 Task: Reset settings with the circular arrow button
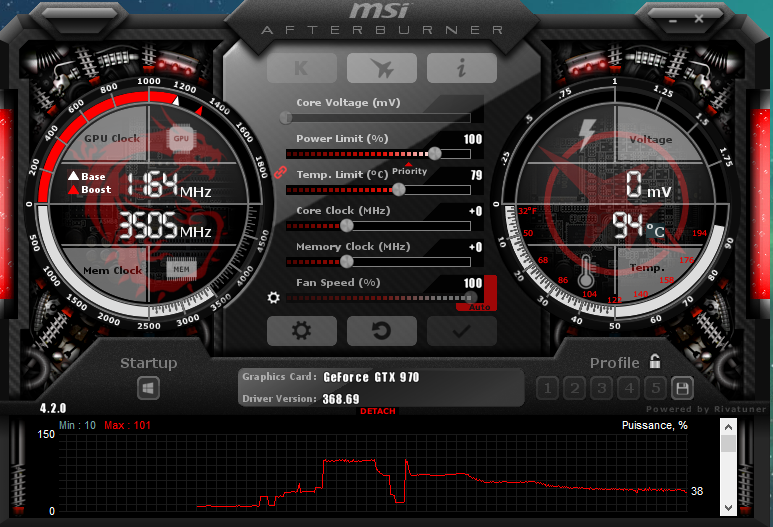coord(382,330)
